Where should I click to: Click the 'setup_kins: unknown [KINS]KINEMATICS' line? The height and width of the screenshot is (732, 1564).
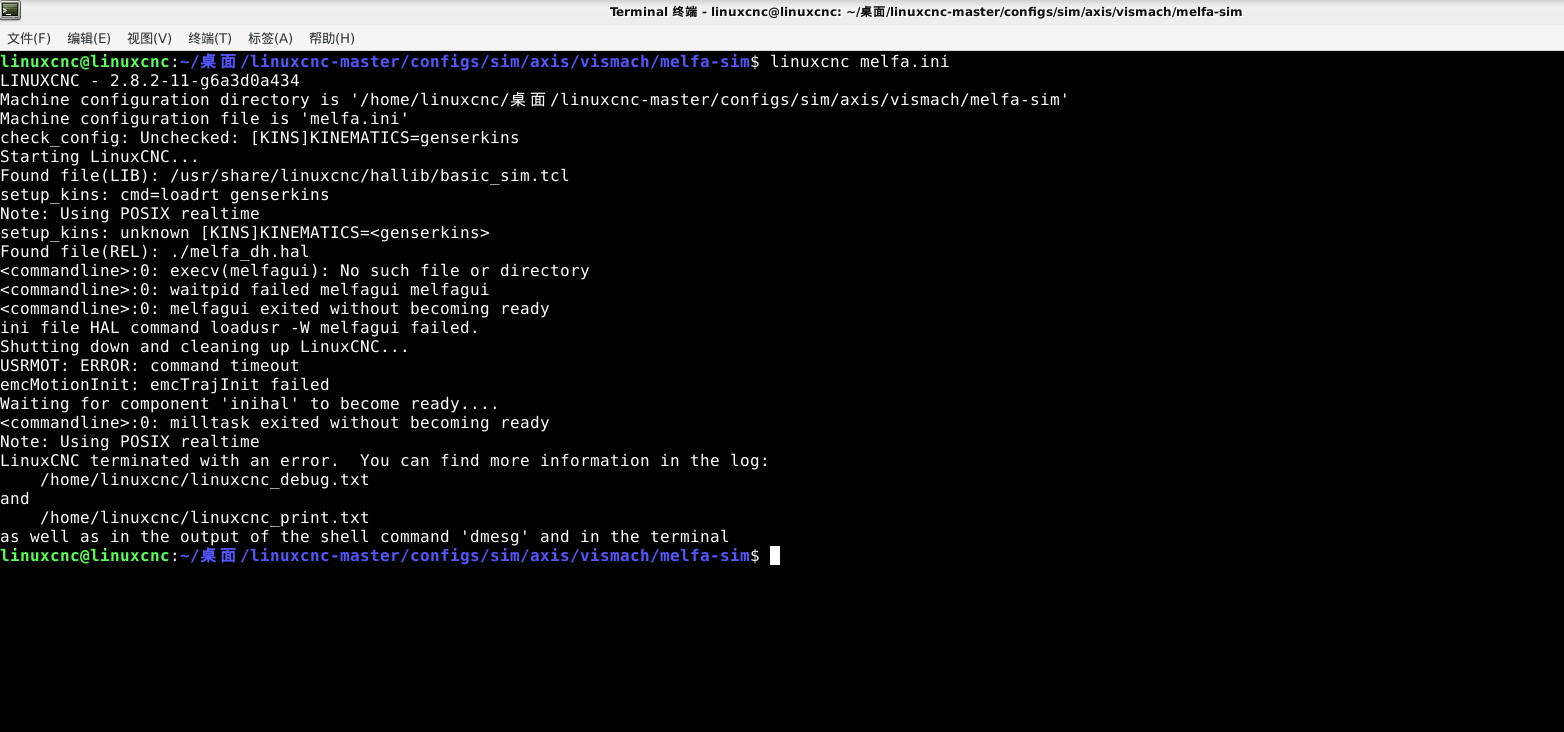coord(245,233)
